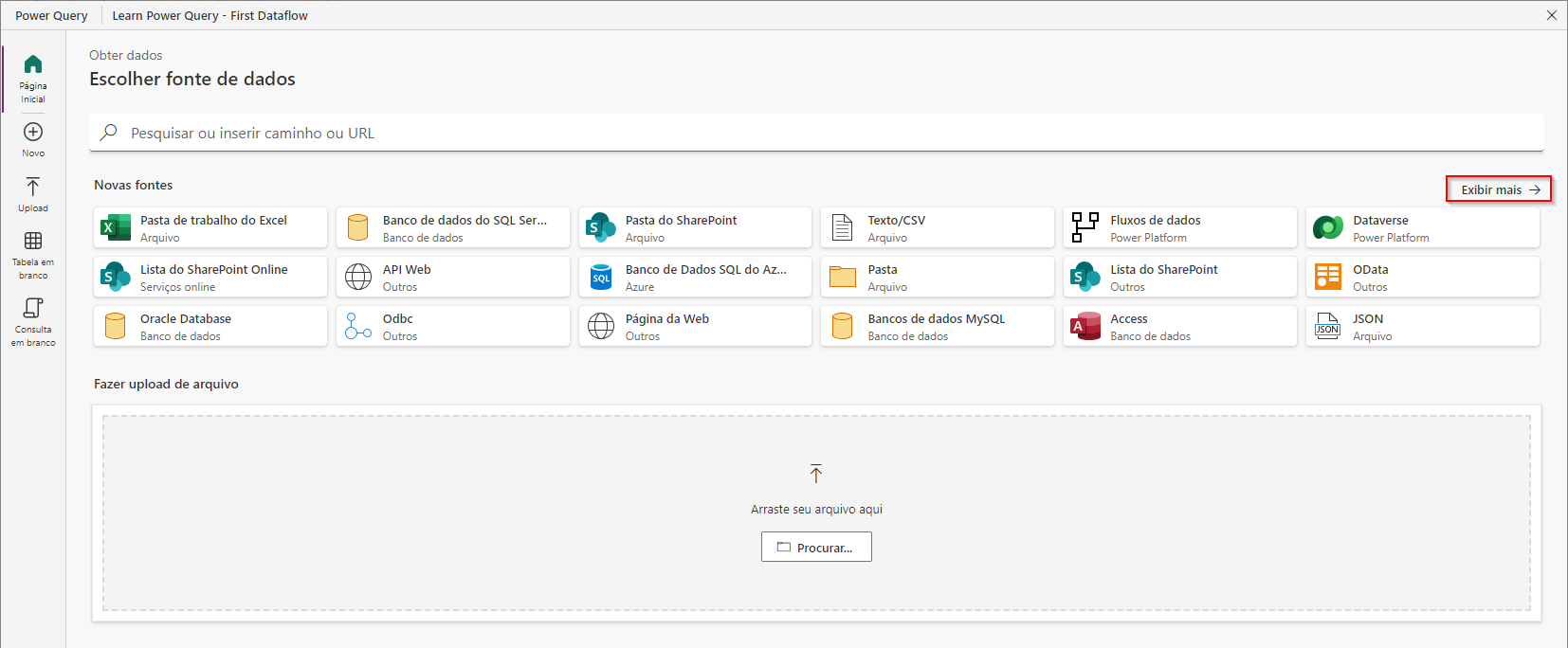The height and width of the screenshot is (648, 1568).
Task: Click the Página da Web globe icon
Action: tap(601, 326)
